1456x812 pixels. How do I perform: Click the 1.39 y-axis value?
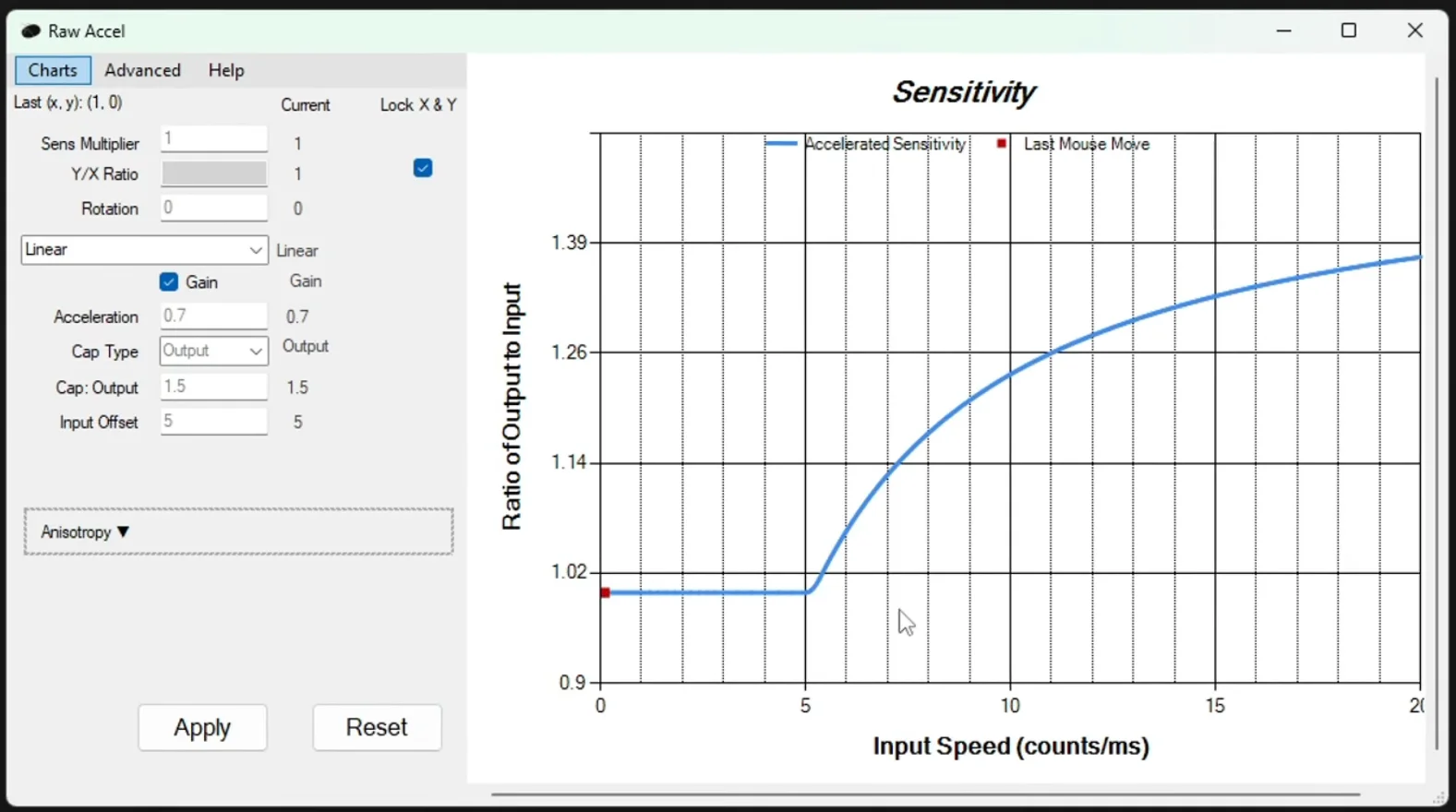(x=569, y=243)
